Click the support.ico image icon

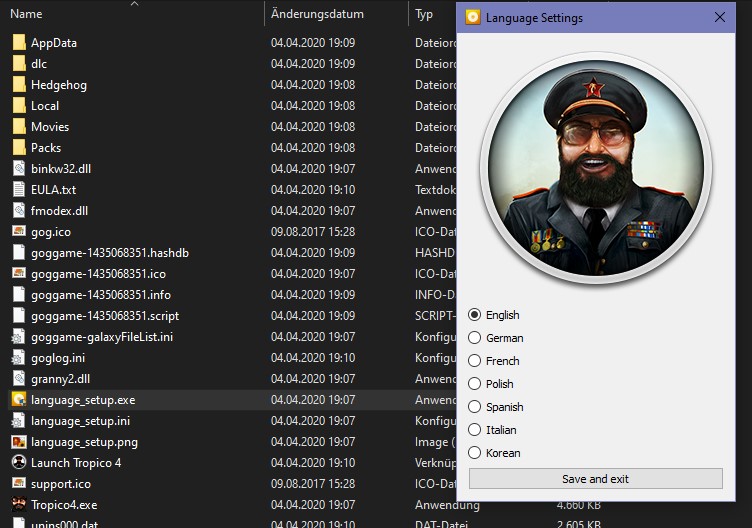pos(19,483)
